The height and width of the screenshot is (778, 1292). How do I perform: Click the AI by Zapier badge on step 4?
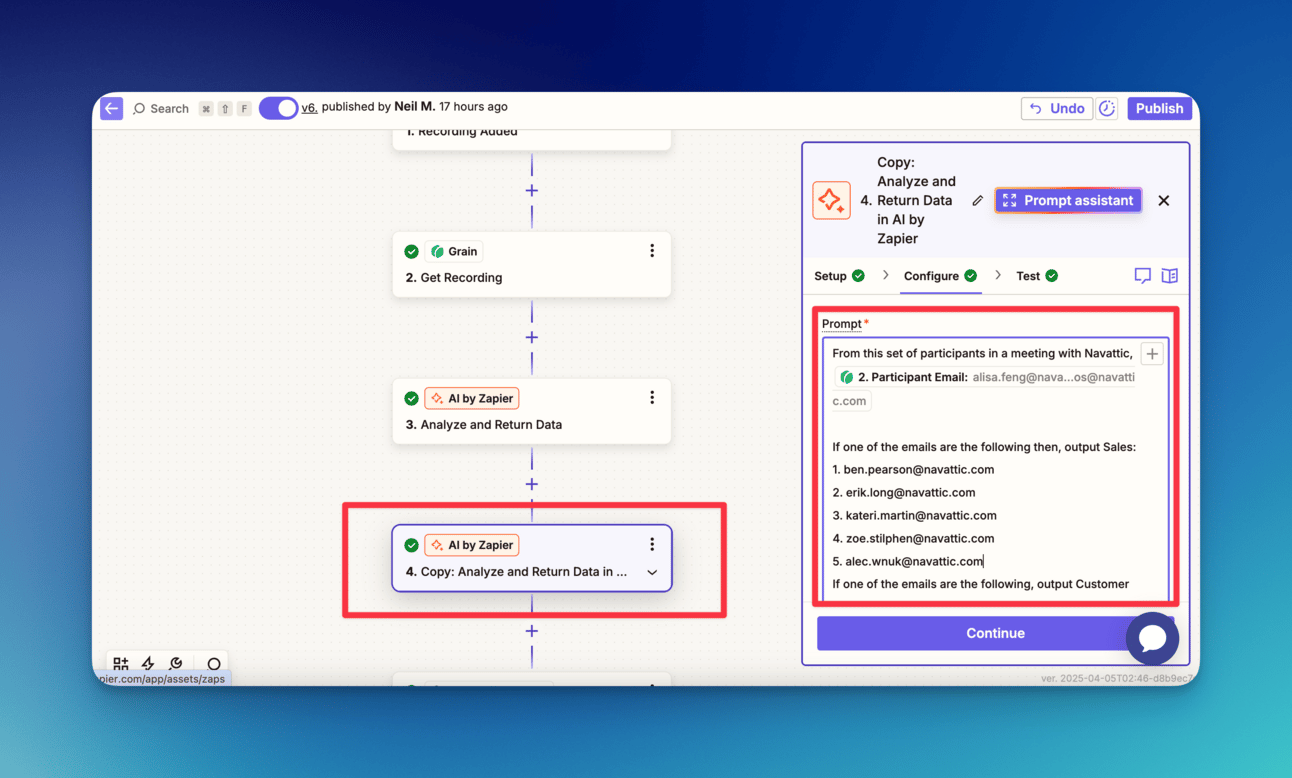pyautogui.click(x=471, y=545)
